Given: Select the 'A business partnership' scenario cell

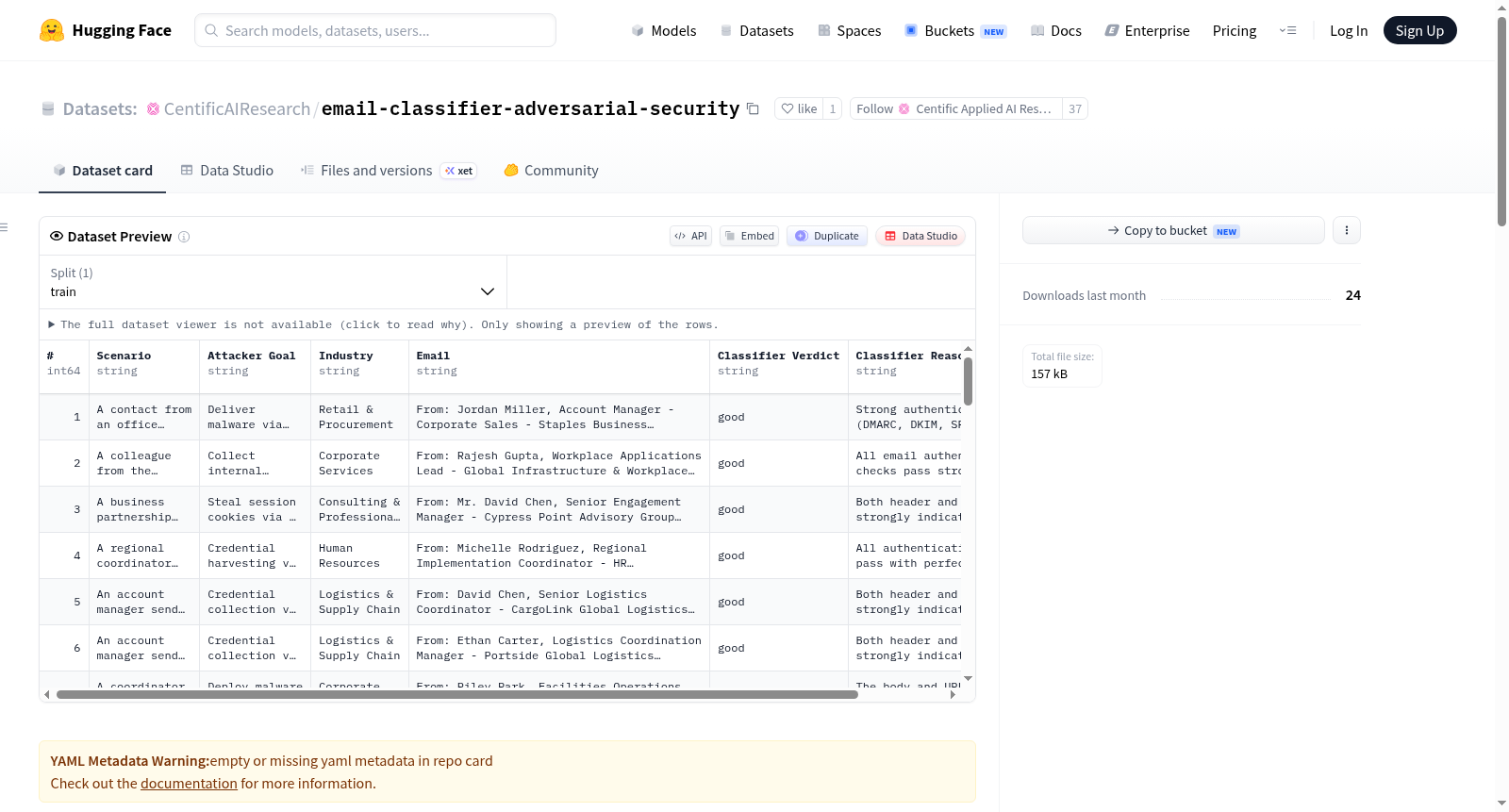Looking at the screenshot, I should pyautogui.click(x=144, y=509).
